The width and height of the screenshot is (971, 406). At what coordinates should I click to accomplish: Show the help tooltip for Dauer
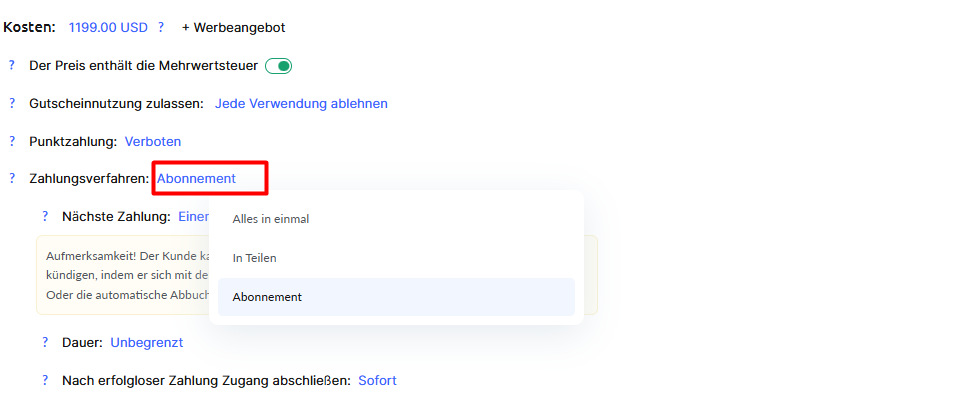coord(45,342)
